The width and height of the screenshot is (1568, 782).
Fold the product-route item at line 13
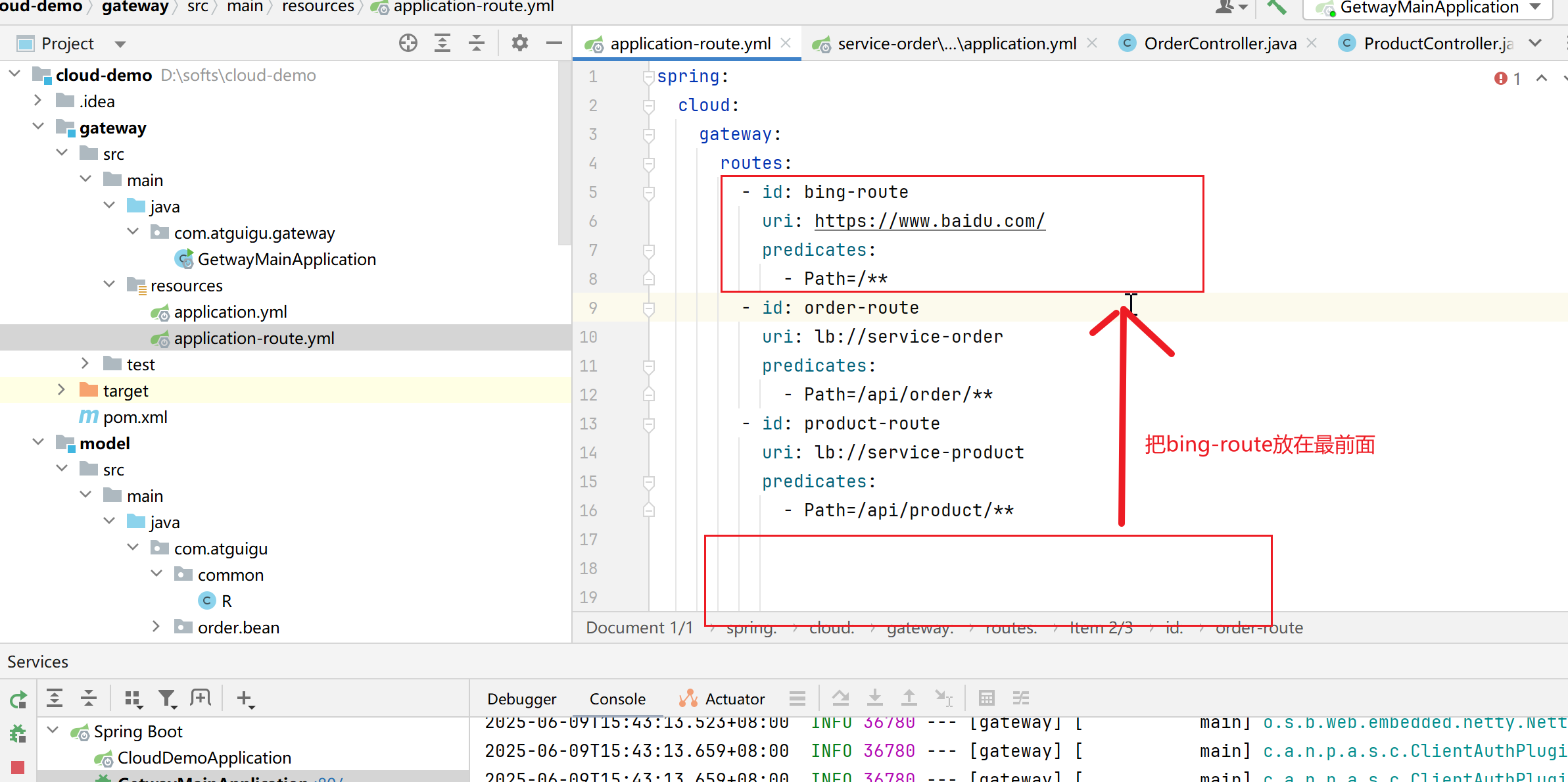pyautogui.click(x=648, y=424)
